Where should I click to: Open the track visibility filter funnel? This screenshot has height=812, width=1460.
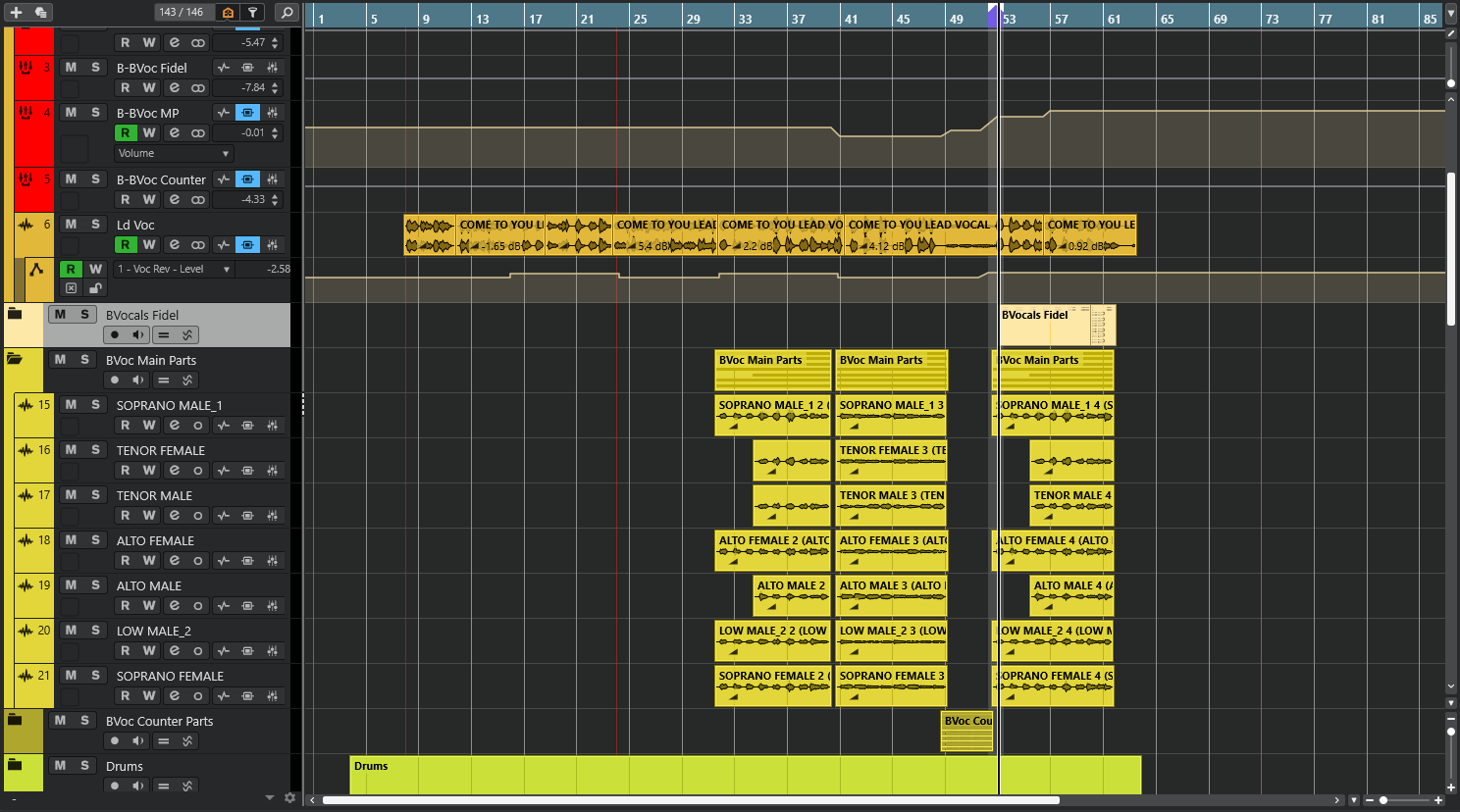click(x=252, y=12)
